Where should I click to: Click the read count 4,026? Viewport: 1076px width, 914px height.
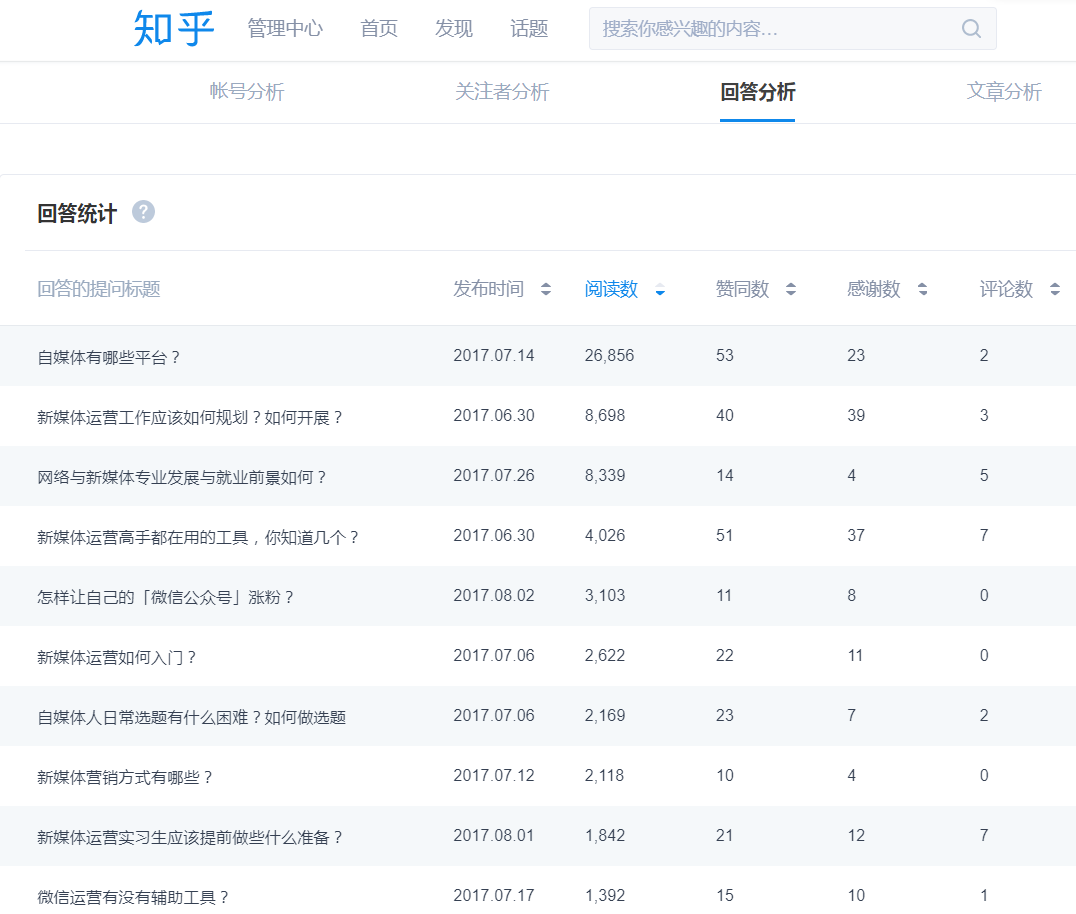point(605,535)
